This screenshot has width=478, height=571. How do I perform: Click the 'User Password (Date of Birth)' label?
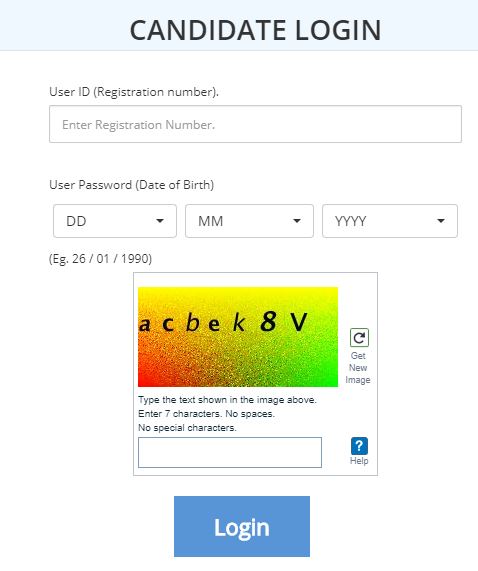(131, 185)
